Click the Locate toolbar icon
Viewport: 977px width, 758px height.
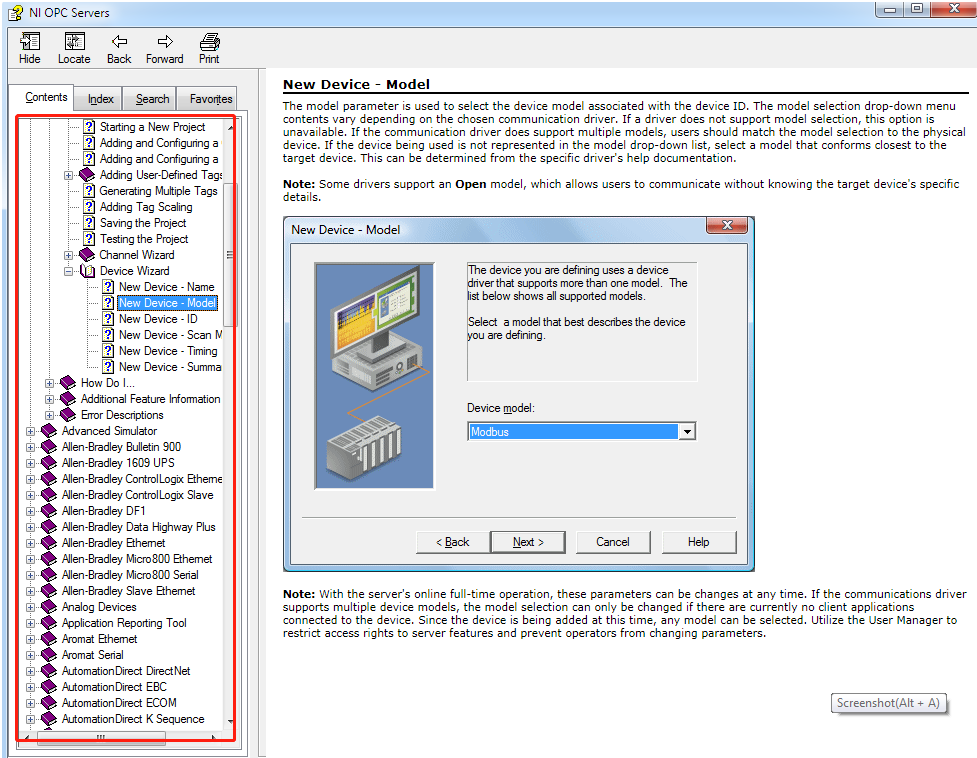(74, 42)
